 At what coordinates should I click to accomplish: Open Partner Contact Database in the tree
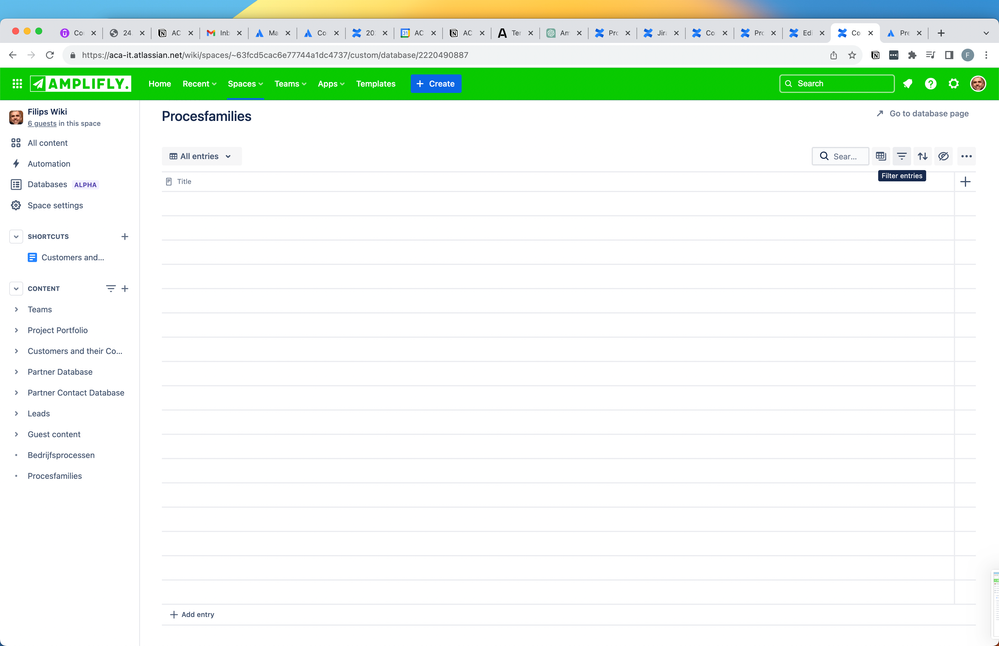tap(76, 392)
